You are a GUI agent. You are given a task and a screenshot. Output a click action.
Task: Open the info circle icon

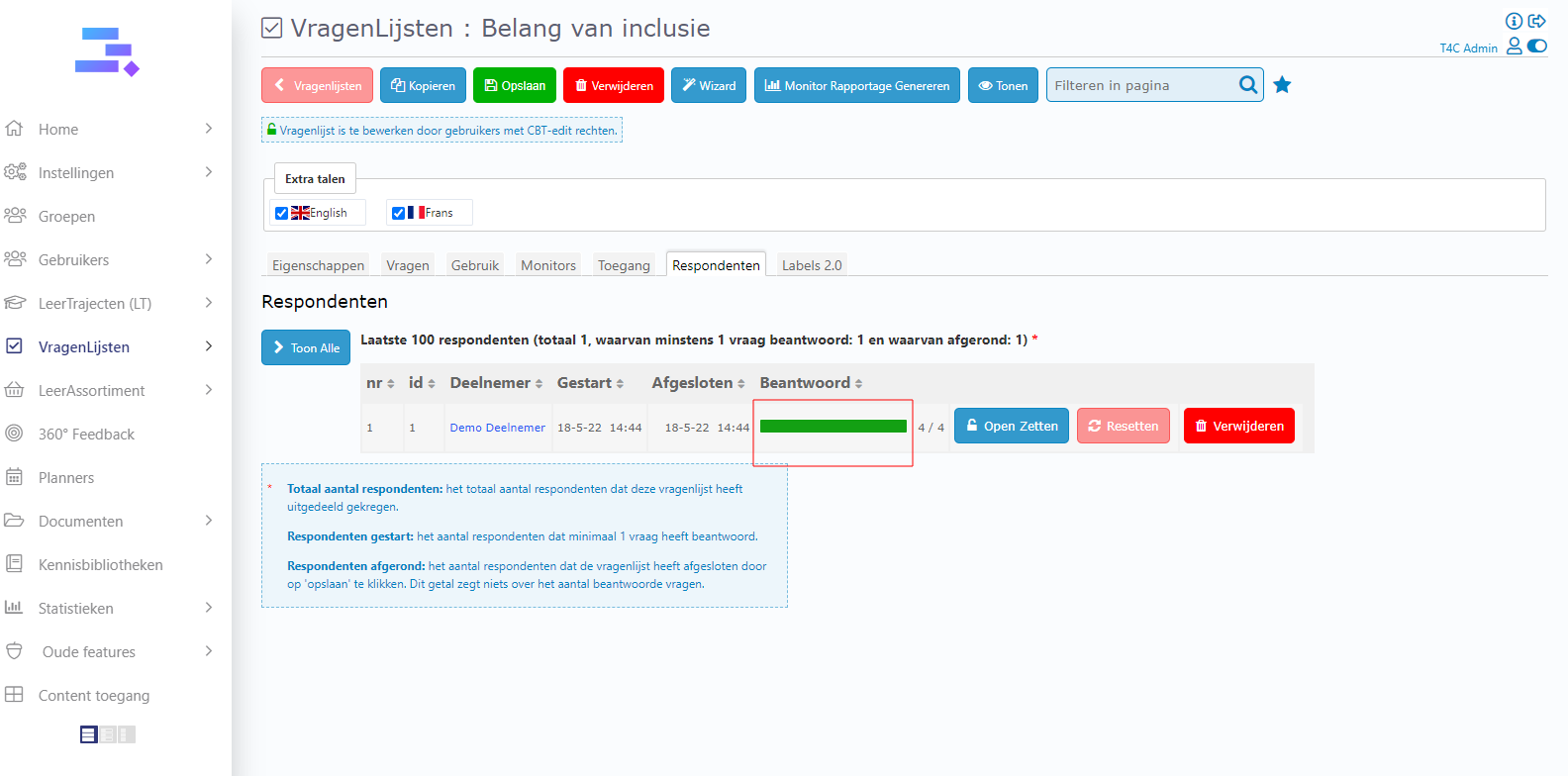tap(1514, 21)
